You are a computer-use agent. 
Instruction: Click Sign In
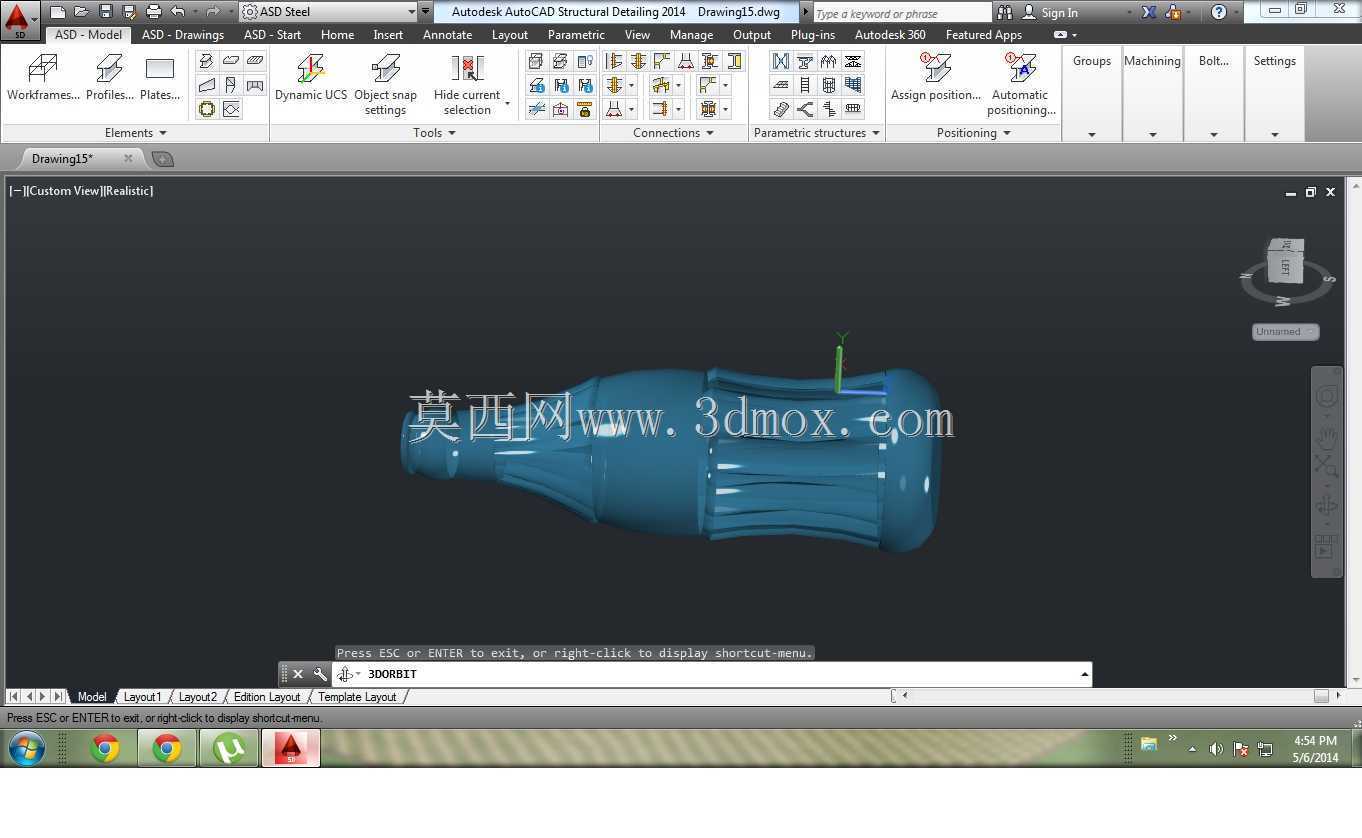pyautogui.click(x=1059, y=13)
